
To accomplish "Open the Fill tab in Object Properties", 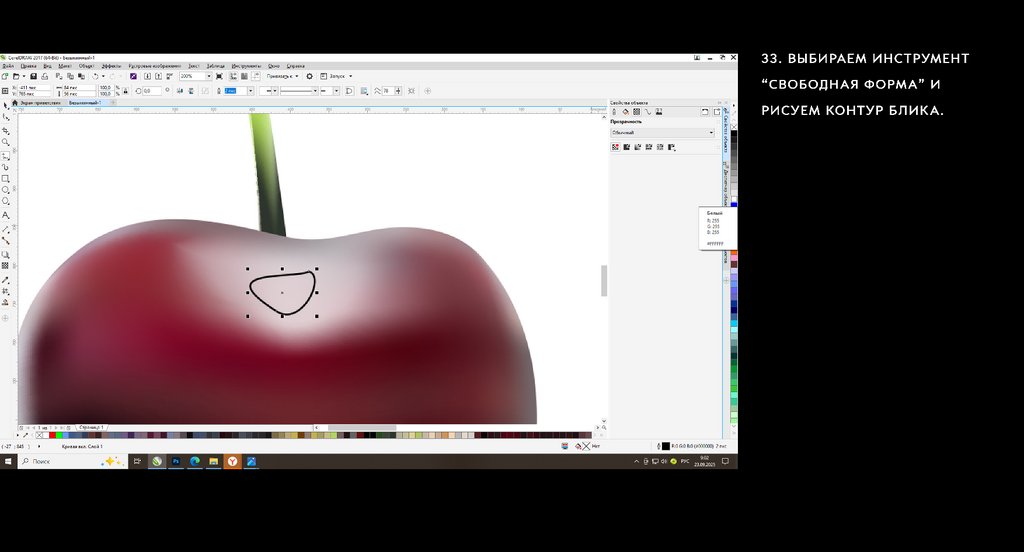I will [x=625, y=112].
